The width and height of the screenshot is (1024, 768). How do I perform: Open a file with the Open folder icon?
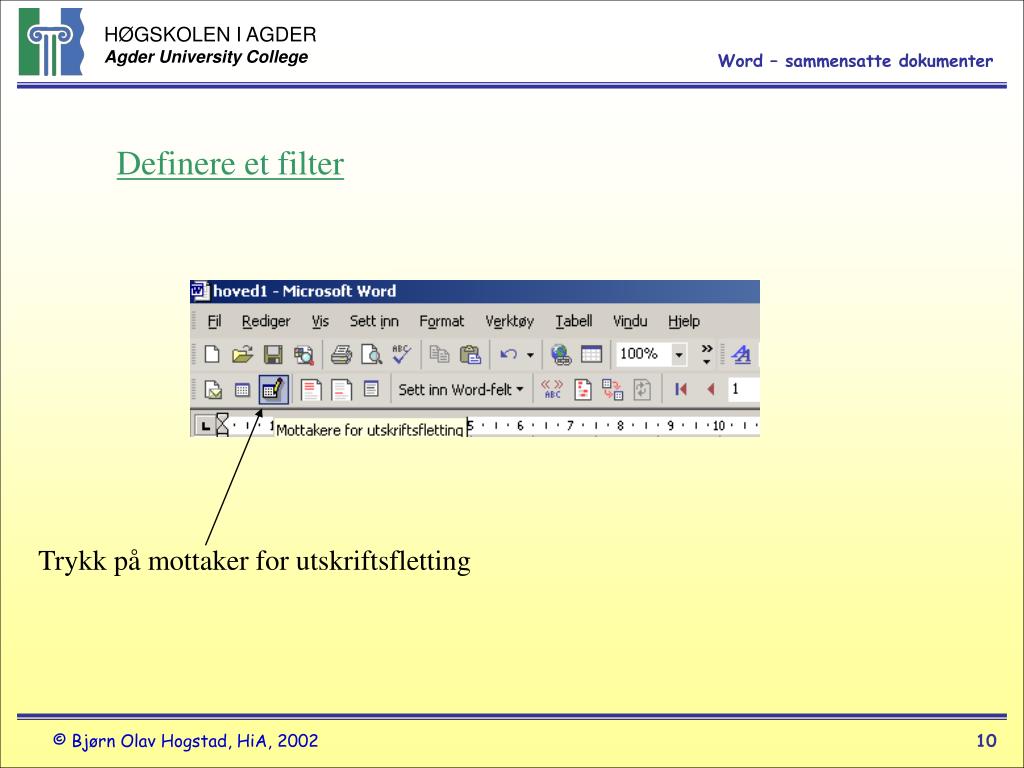[x=242, y=354]
